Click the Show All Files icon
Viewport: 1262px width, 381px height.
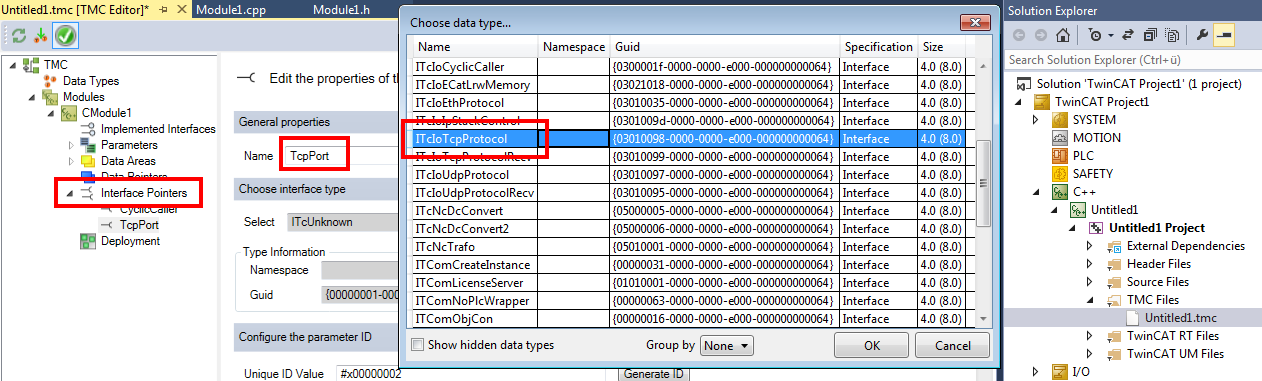click(1171, 35)
